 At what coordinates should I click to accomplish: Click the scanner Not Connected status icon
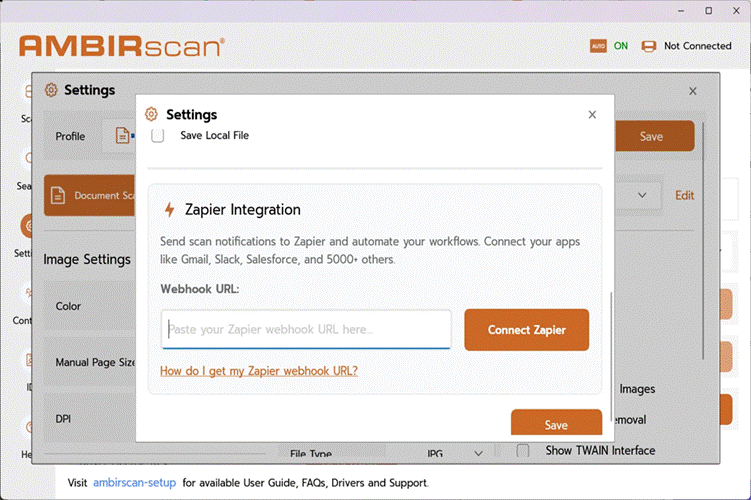coord(649,46)
